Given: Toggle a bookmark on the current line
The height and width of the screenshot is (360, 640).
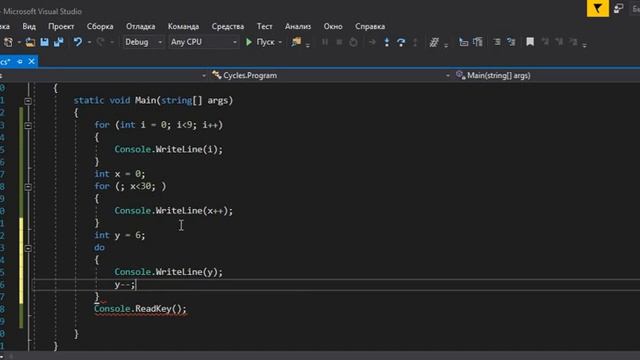Looking at the screenshot, I should coord(530,42).
